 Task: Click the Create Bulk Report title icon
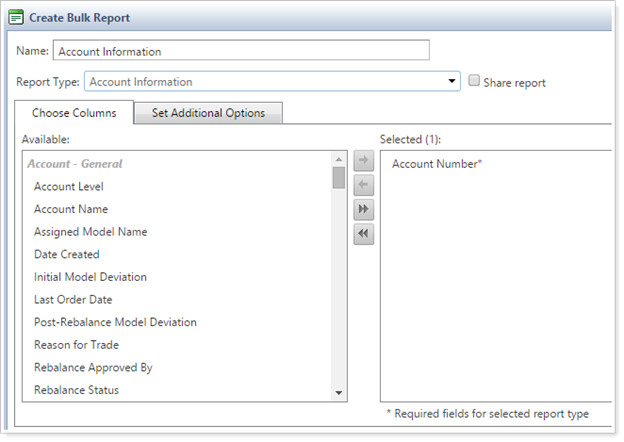pos(15,18)
